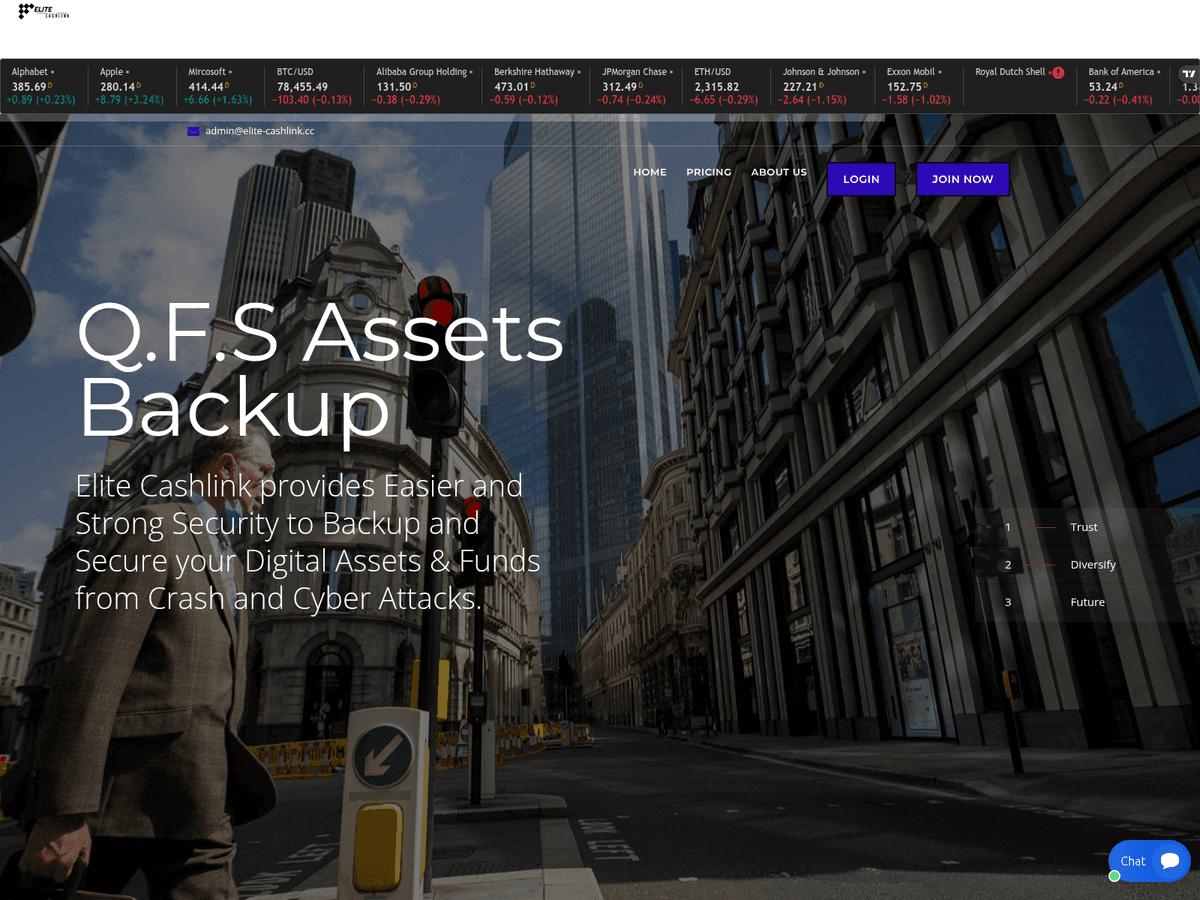Viewport: 1200px width, 900px height.
Task: Click Exxon Mobil change −1.58 (−1.02%)
Action: tap(915, 100)
